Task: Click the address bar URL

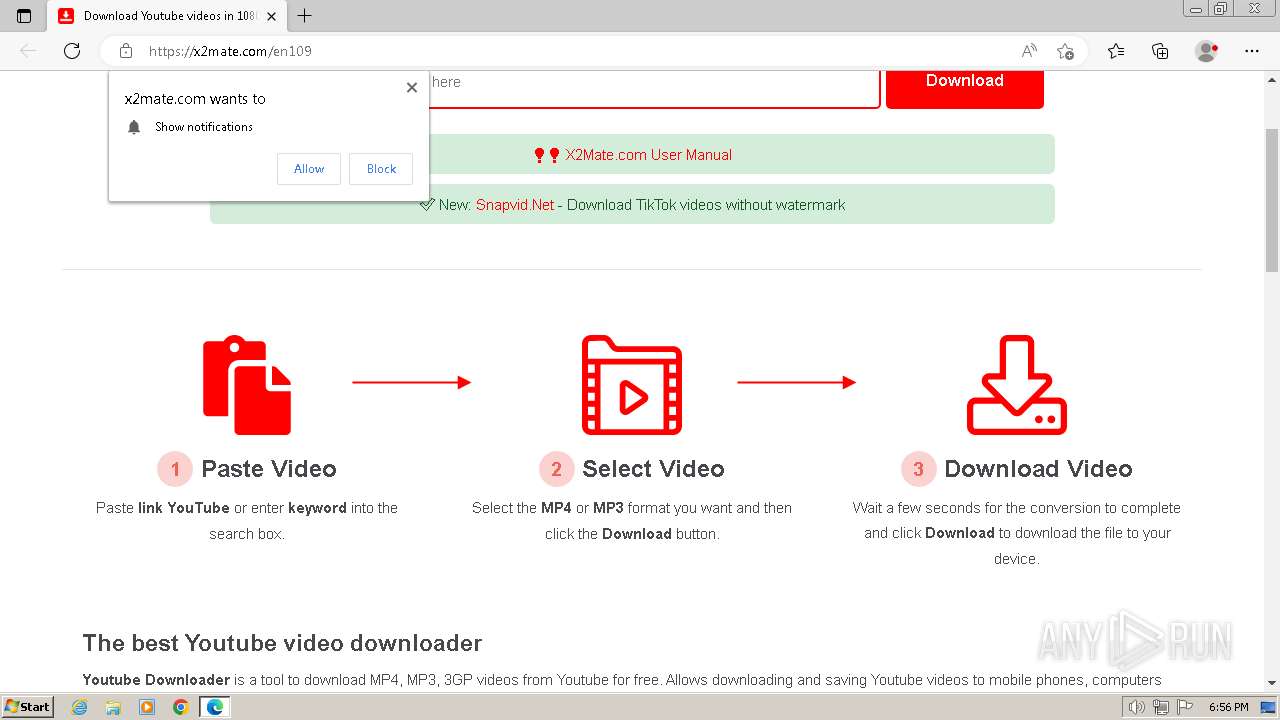Action: click(230, 51)
